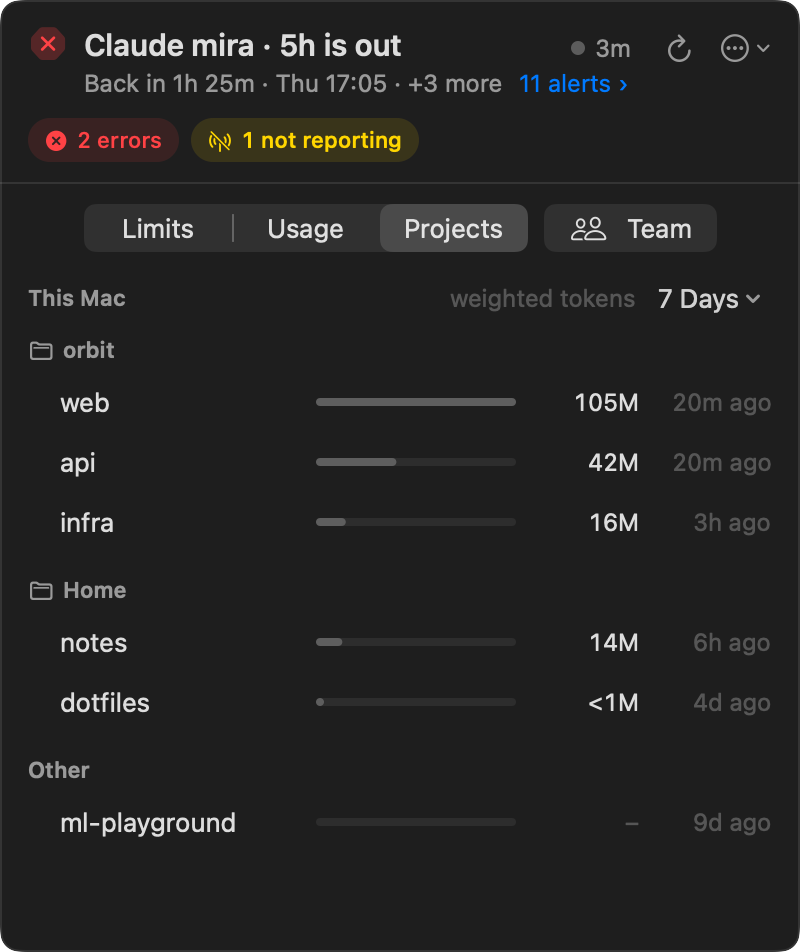Click the 1 not reporting badge

(x=305, y=140)
